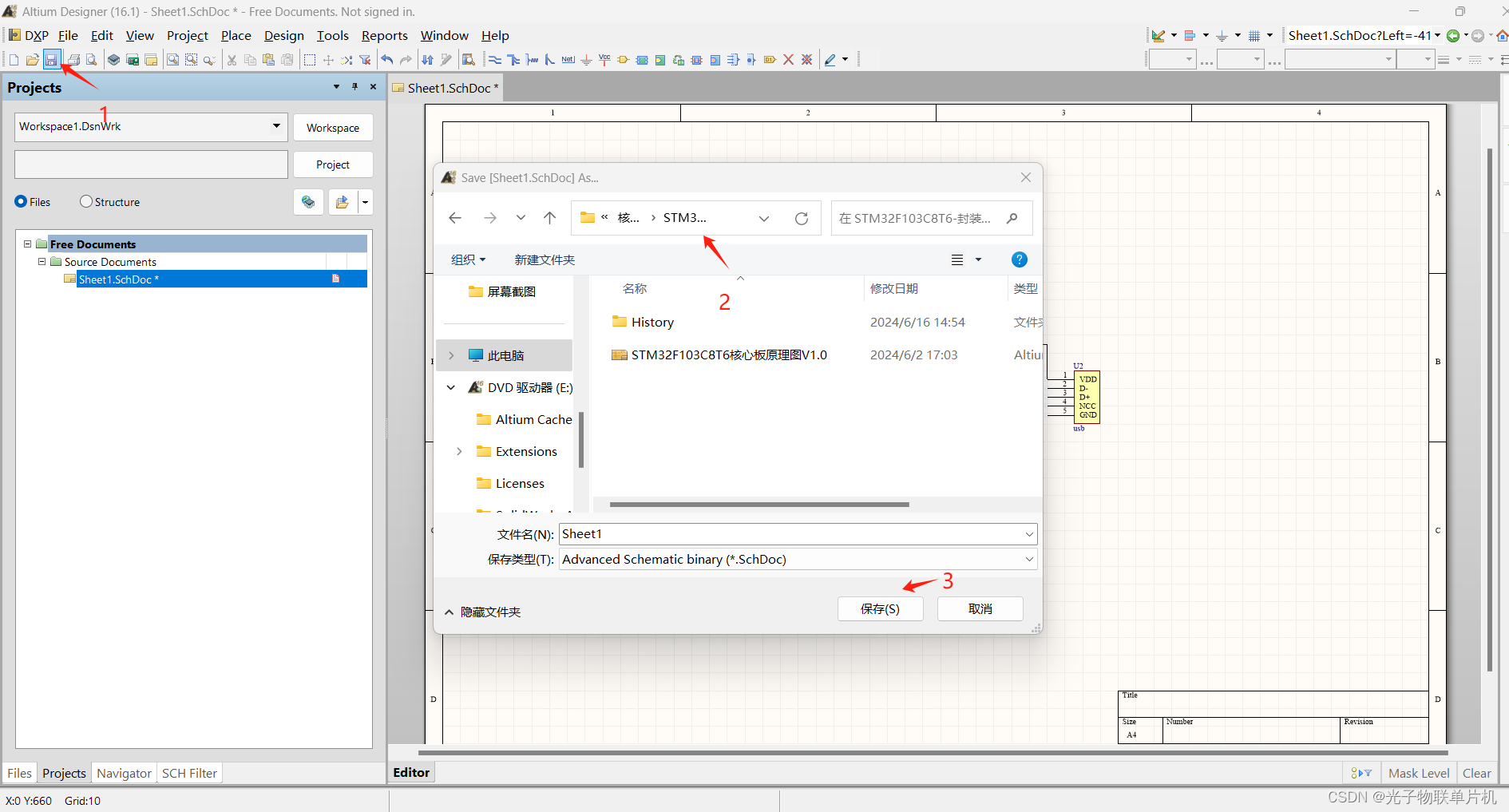The height and width of the screenshot is (812, 1509).
Task: Open the Reports menu
Action: pyautogui.click(x=384, y=35)
